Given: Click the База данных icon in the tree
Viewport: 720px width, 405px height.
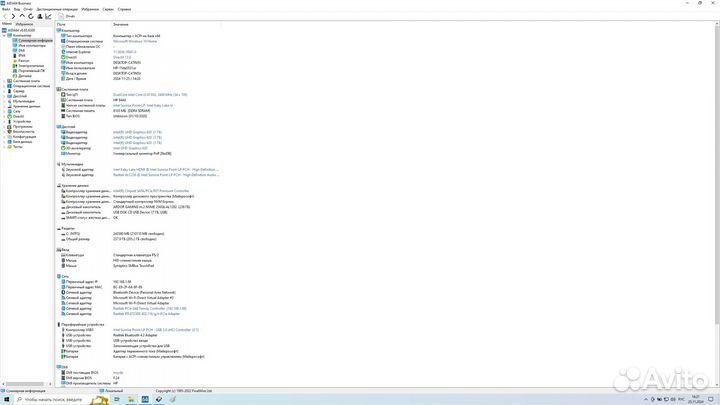Looking at the screenshot, I should 9,141.
